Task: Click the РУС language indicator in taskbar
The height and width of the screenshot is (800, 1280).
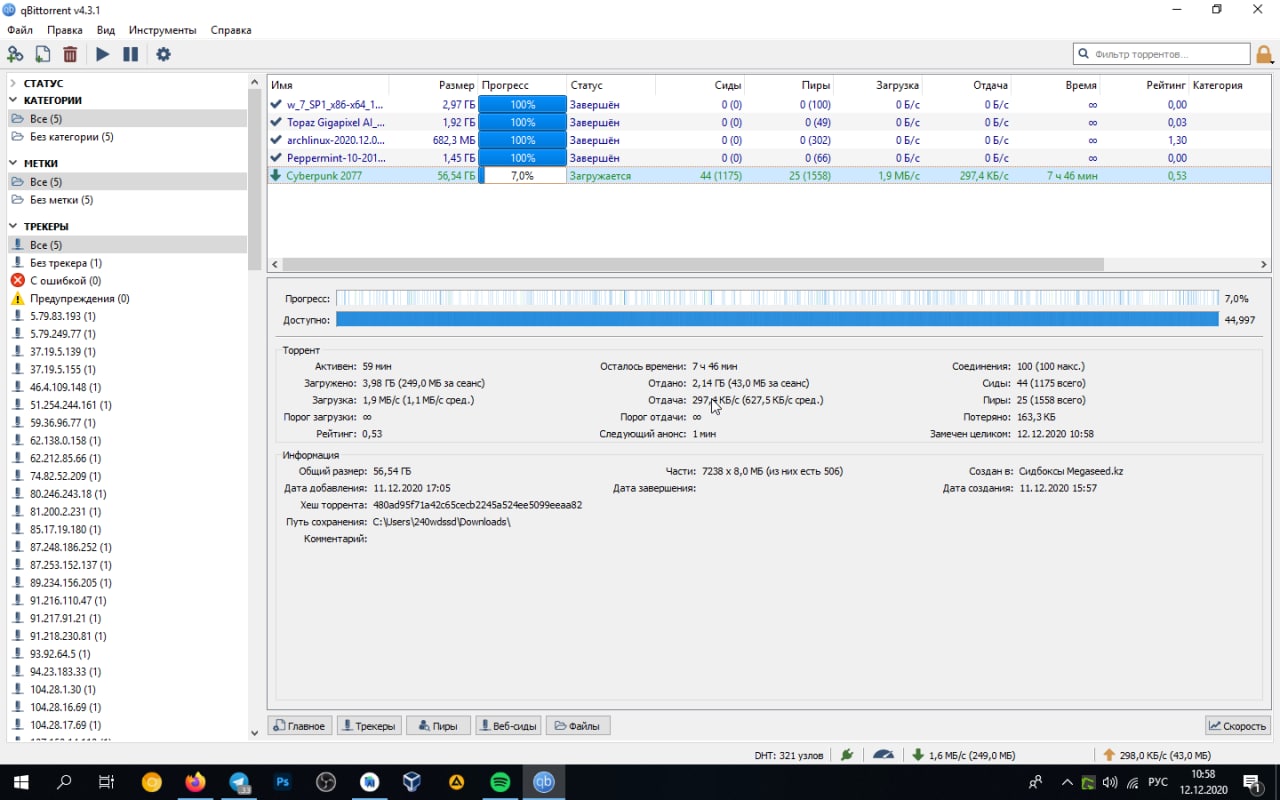Action: pyautogui.click(x=1157, y=782)
